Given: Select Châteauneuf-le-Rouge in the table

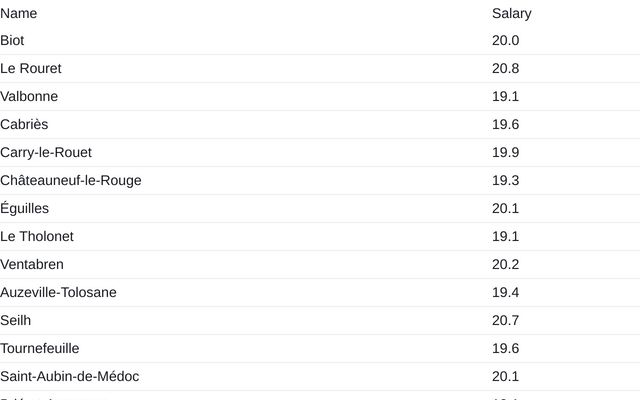Looking at the screenshot, I should pos(71,180).
